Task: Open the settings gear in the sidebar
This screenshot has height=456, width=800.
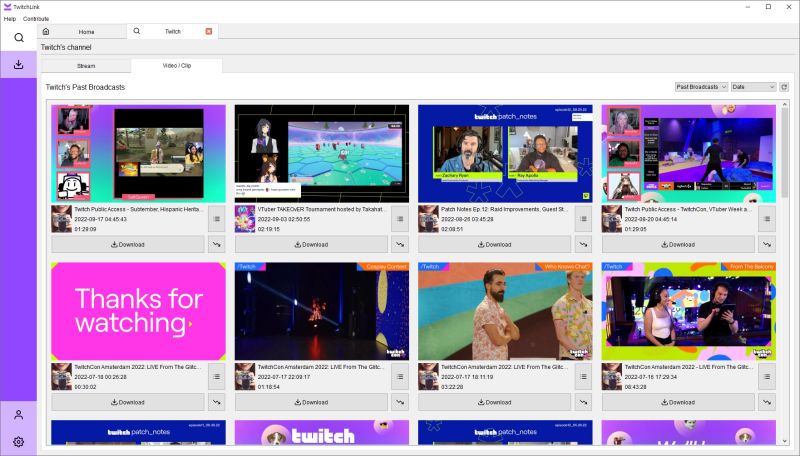Action: (18, 442)
